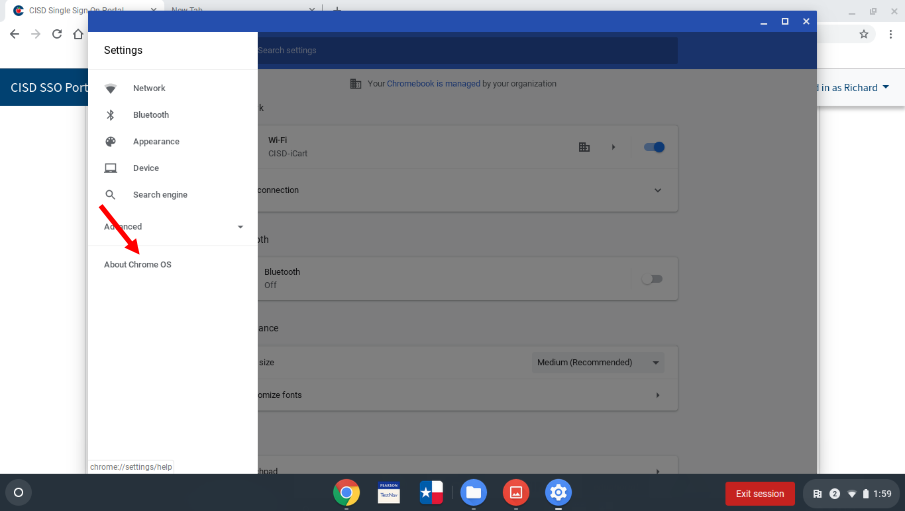The width and height of the screenshot is (905, 511).
Task: Open the Files app on shelf
Action: 473,492
